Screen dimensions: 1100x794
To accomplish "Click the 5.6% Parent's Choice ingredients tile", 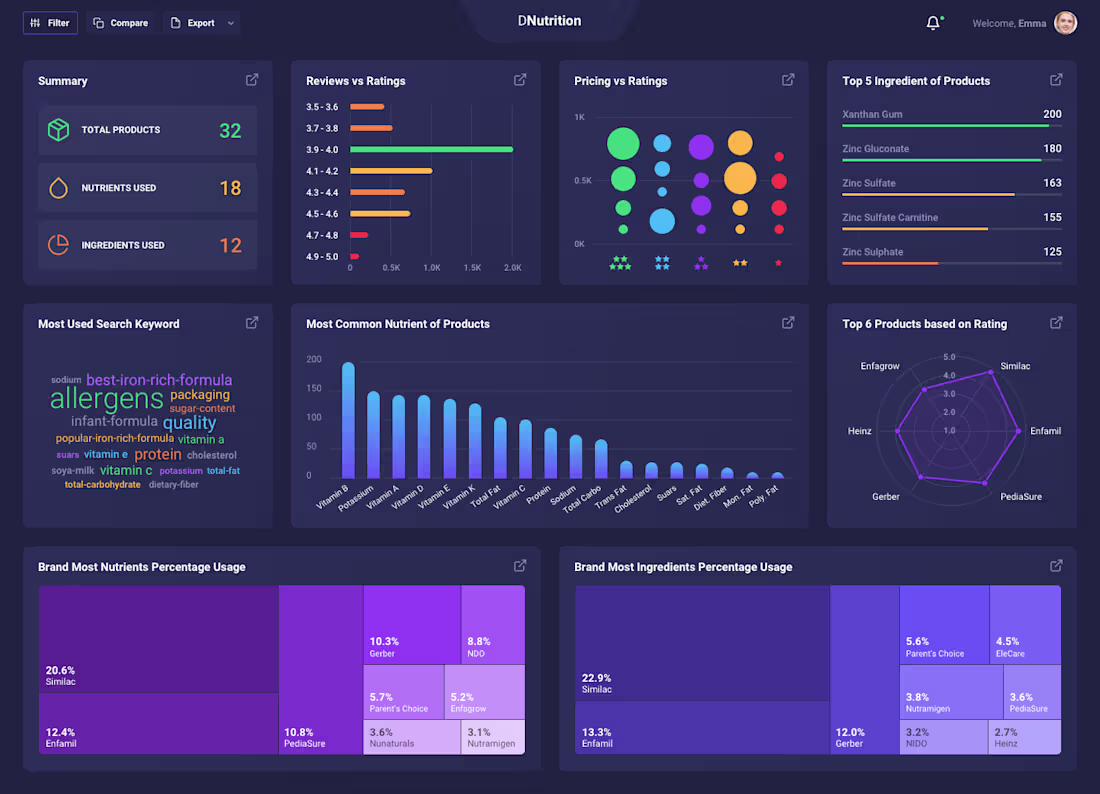I will [944, 624].
